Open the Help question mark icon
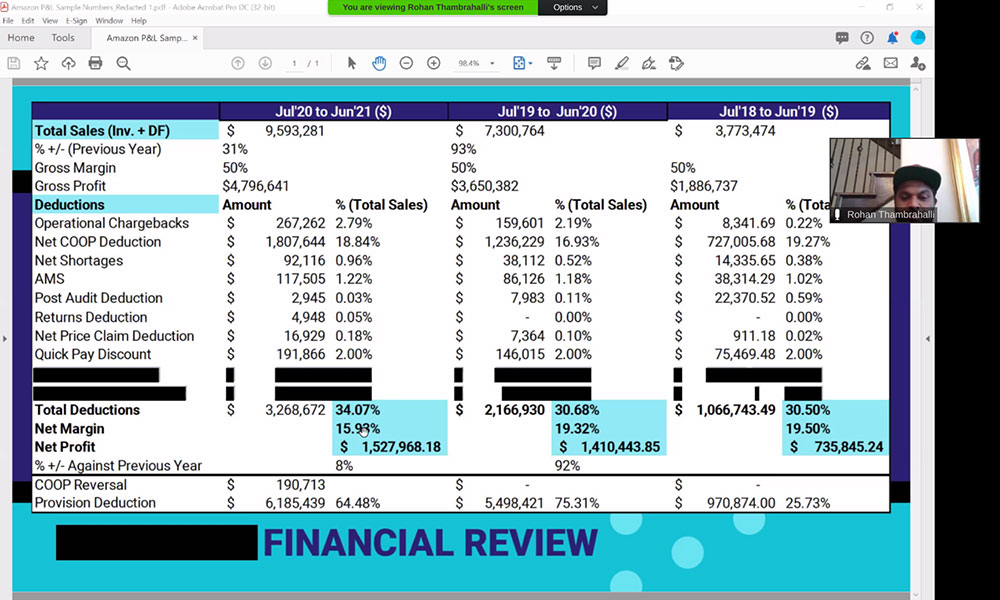The image size is (1000, 600). (867, 38)
